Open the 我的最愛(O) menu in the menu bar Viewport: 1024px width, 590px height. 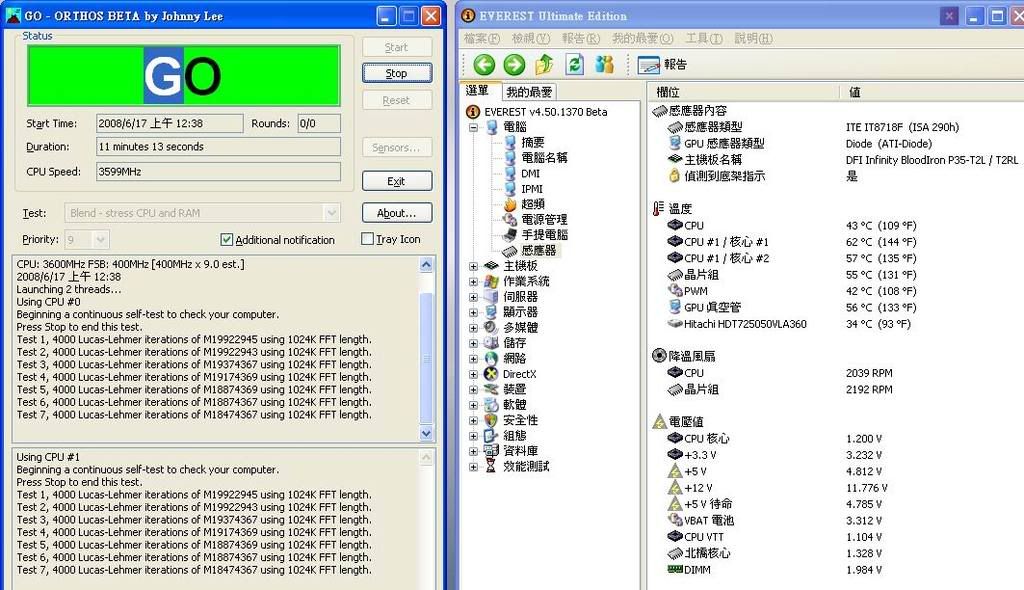pyautogui.click(x=643, y=39)
